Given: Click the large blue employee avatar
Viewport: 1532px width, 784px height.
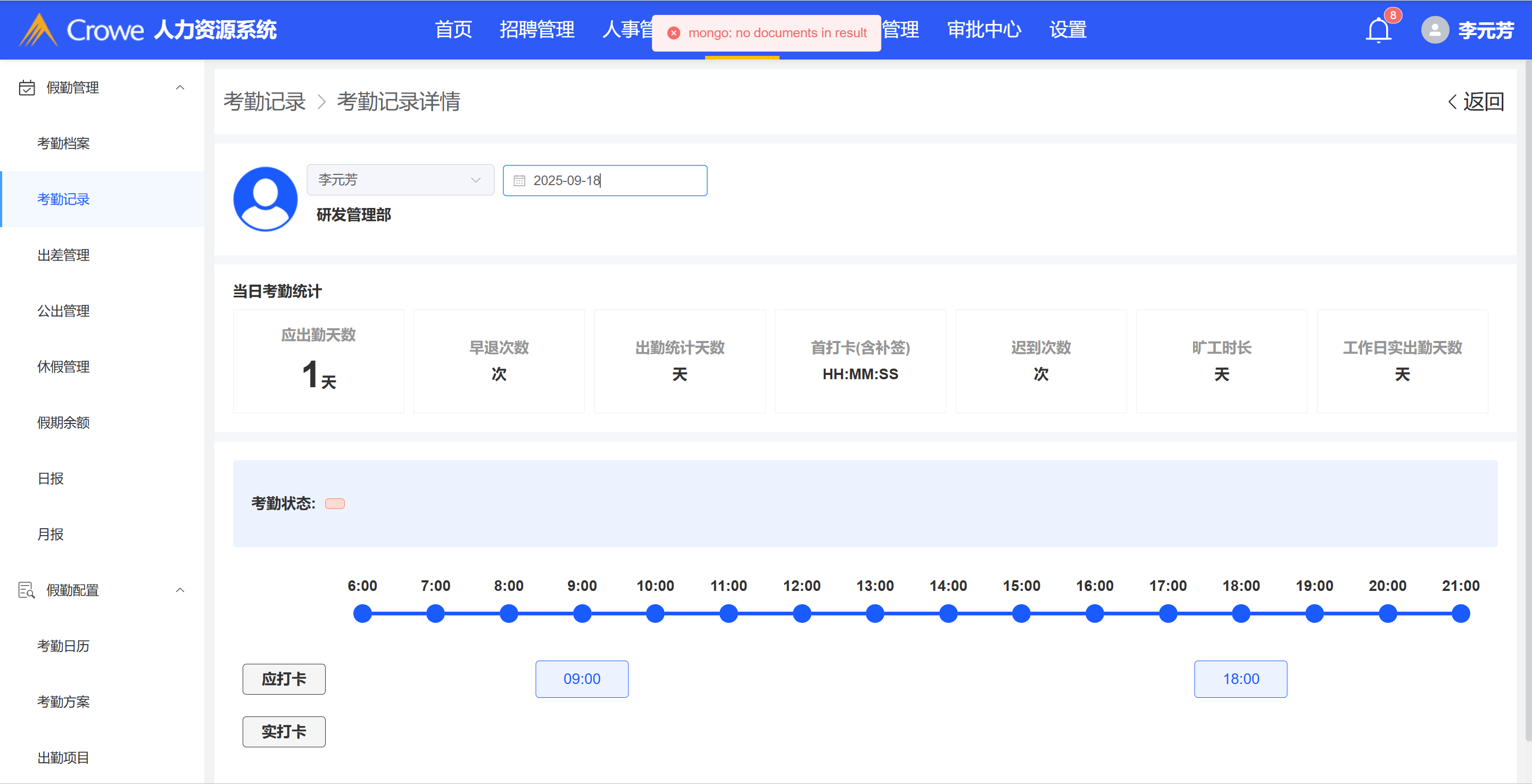Looking at the screenshot, I should click(x=265, y=198).
